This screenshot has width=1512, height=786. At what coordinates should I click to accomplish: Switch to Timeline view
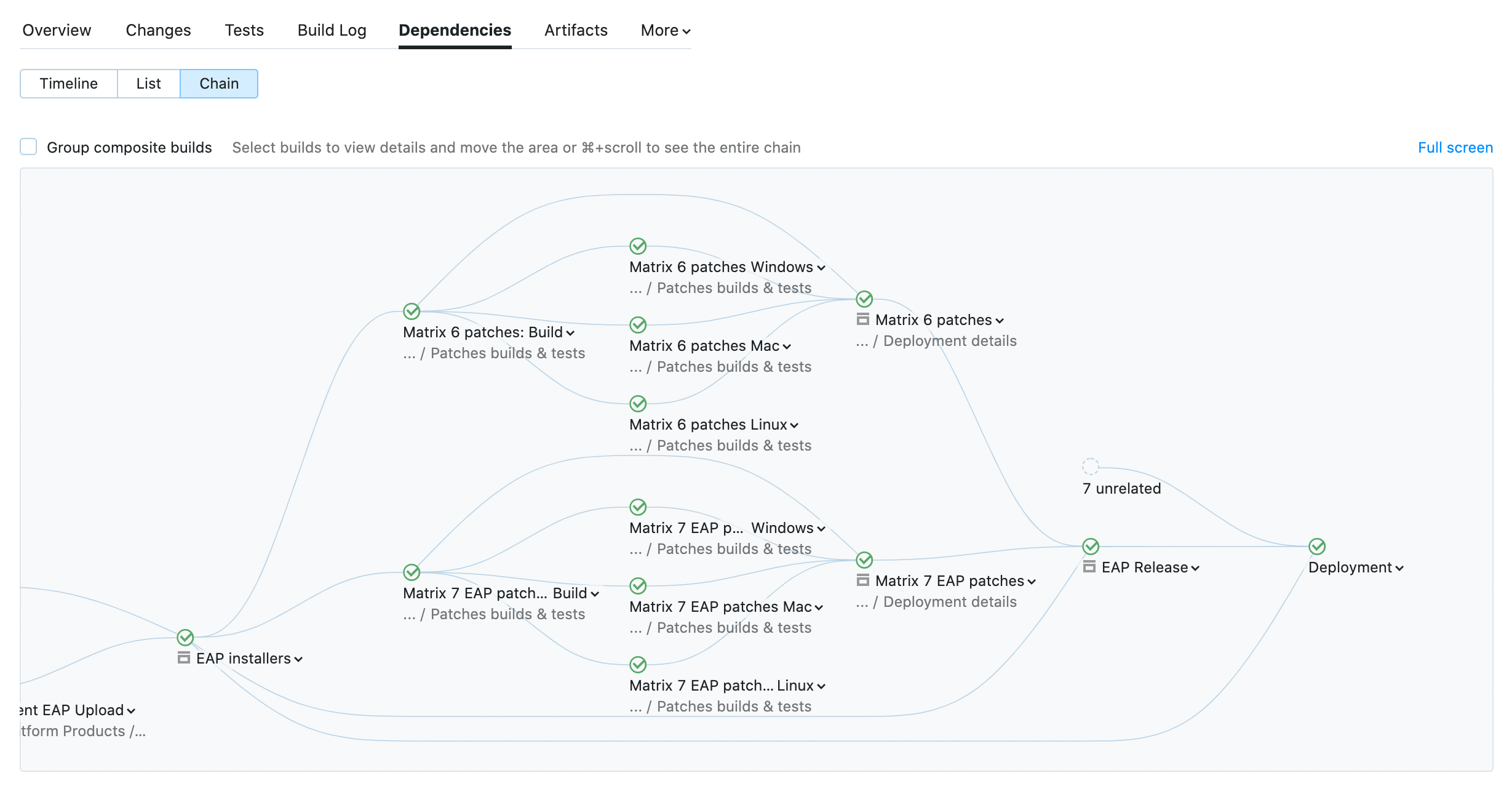point(69,84)
